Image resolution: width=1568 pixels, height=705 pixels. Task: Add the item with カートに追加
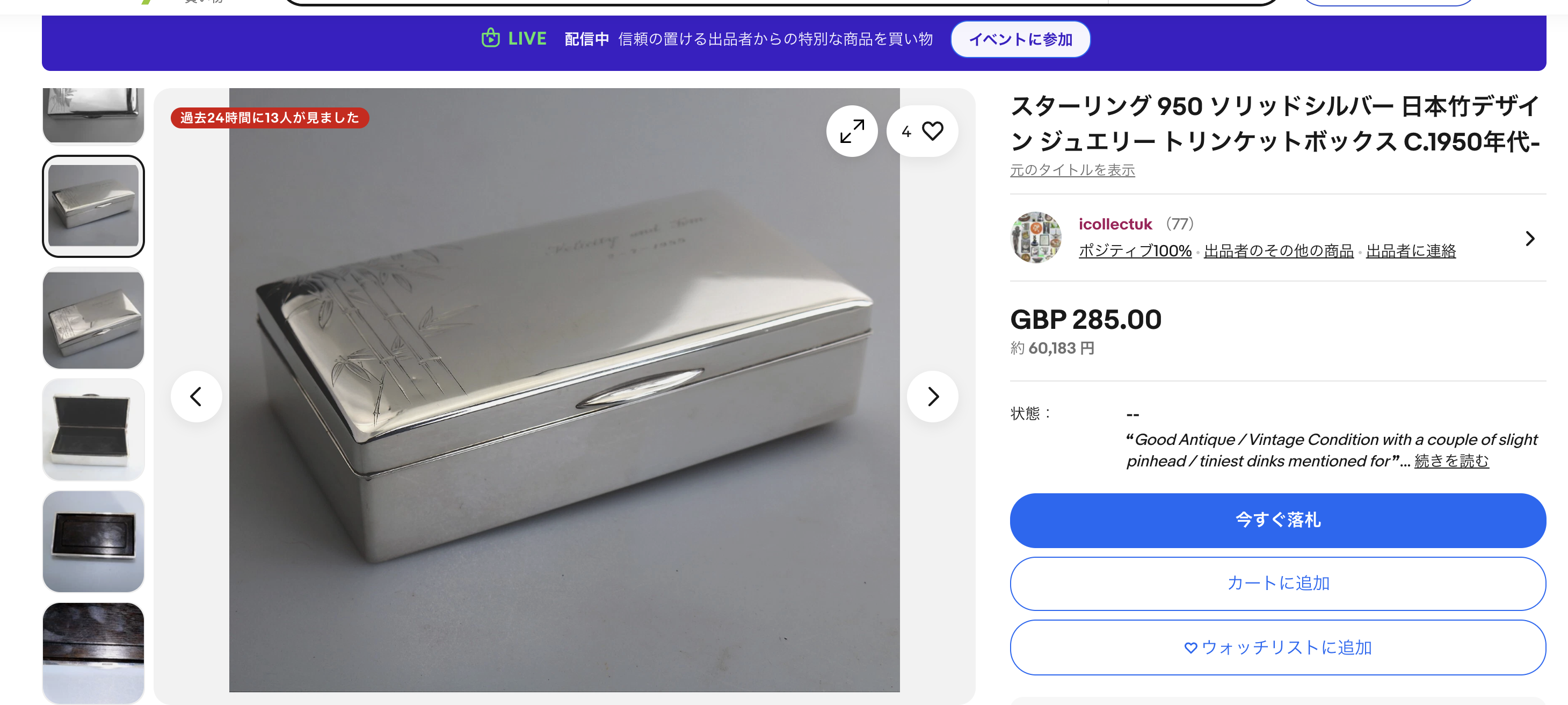point(1277,583)
